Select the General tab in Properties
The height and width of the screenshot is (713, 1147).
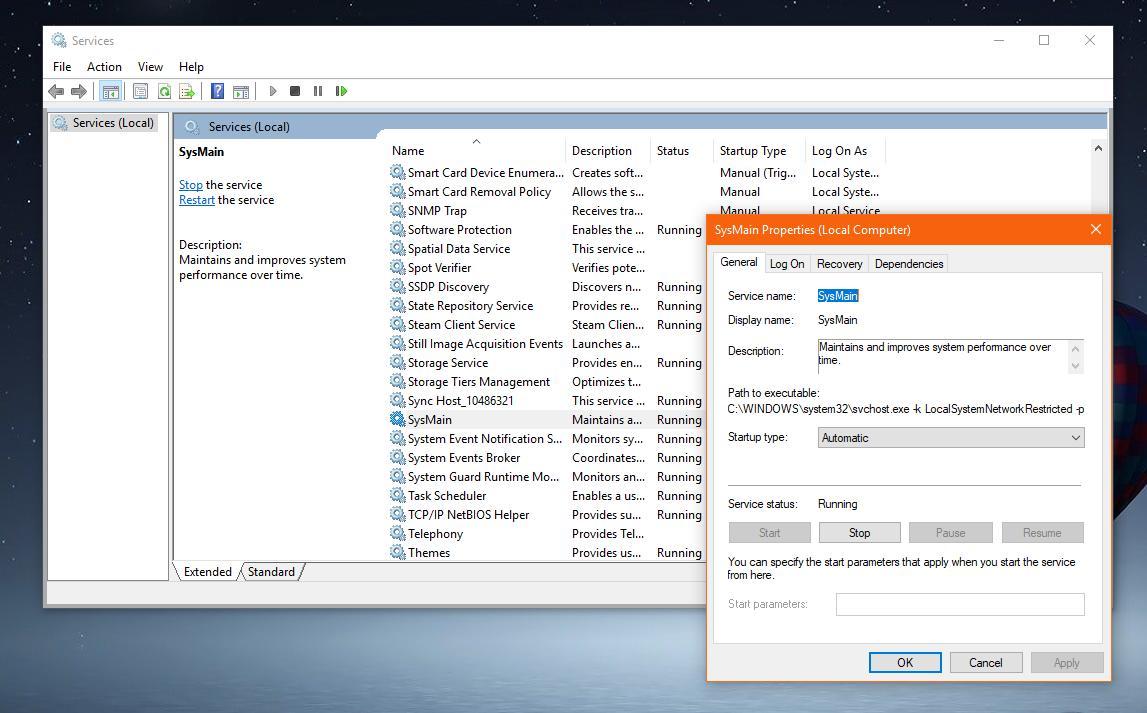738,262
